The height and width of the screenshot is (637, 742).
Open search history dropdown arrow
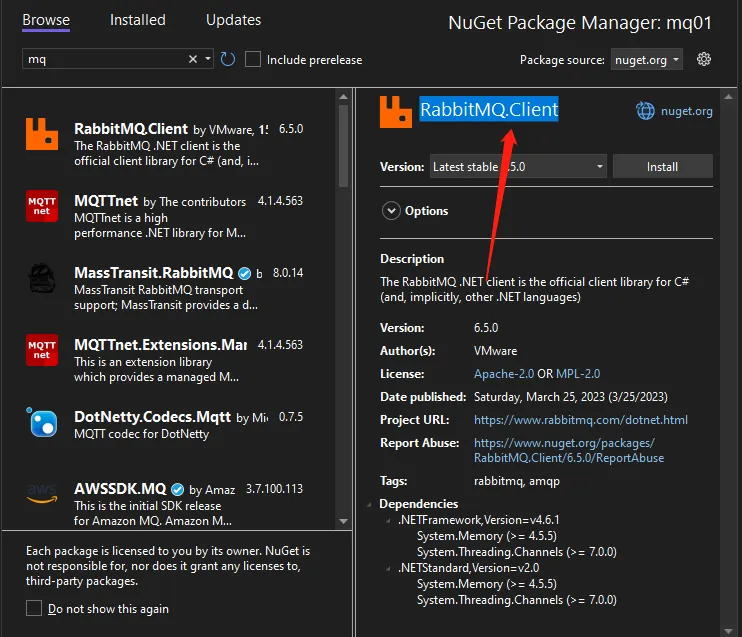point(208,59)
